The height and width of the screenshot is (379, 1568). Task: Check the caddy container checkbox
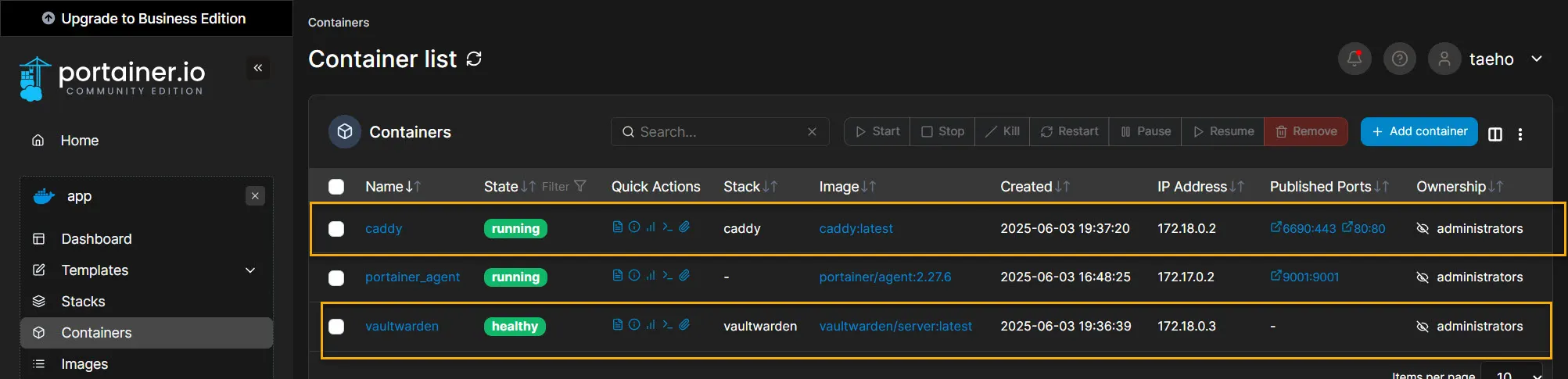click(336, 229)
